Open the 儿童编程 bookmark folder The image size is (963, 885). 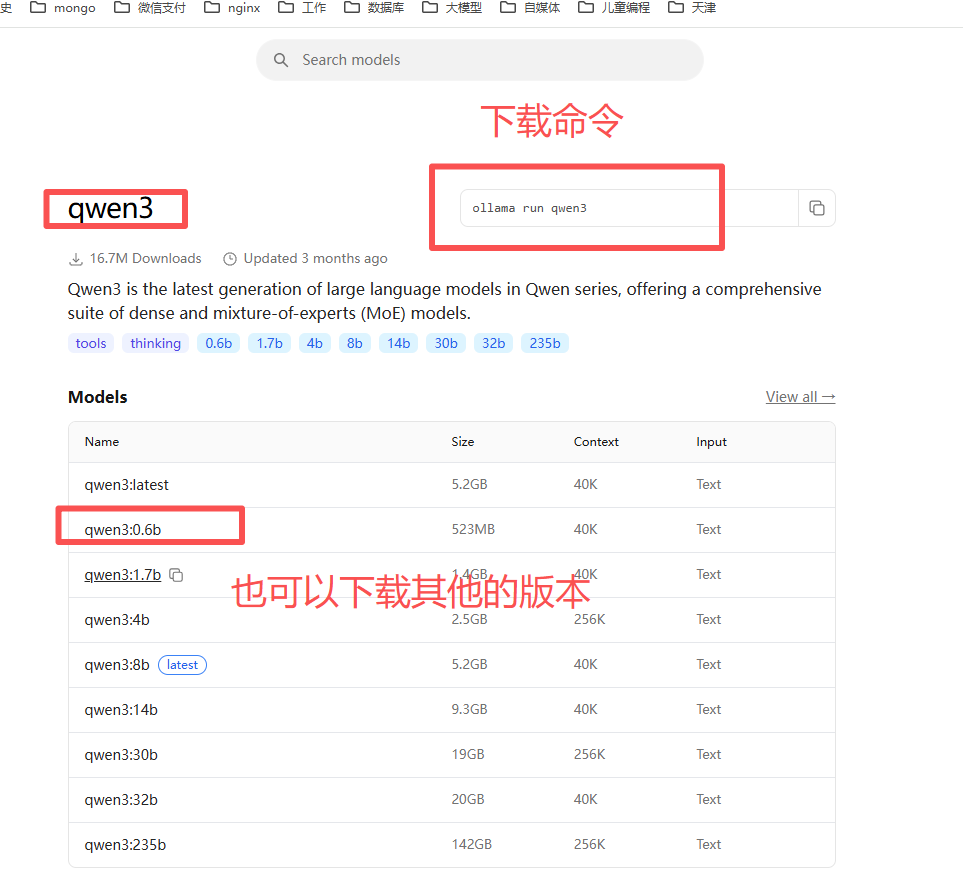click(614, 8)
